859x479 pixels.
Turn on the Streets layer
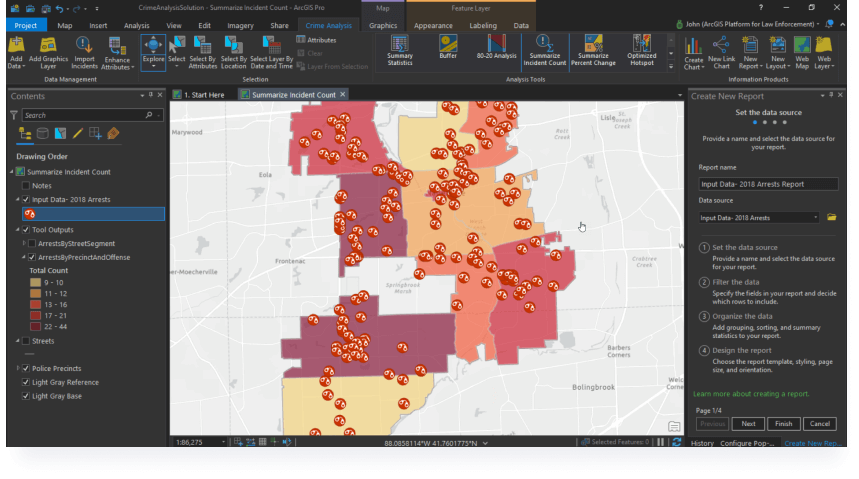tap(26, 341)
